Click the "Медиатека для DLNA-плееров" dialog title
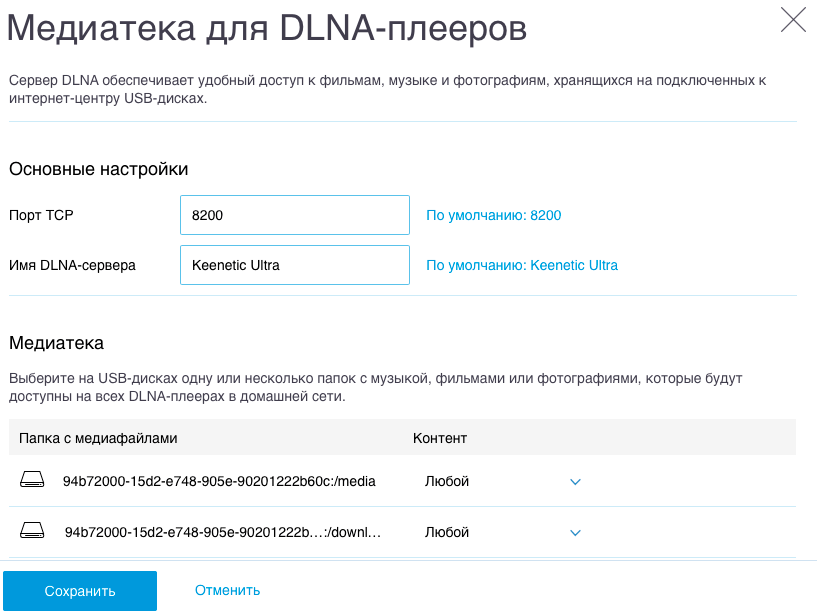The width and height of the screenshot is (817, 615). point(267,27)
